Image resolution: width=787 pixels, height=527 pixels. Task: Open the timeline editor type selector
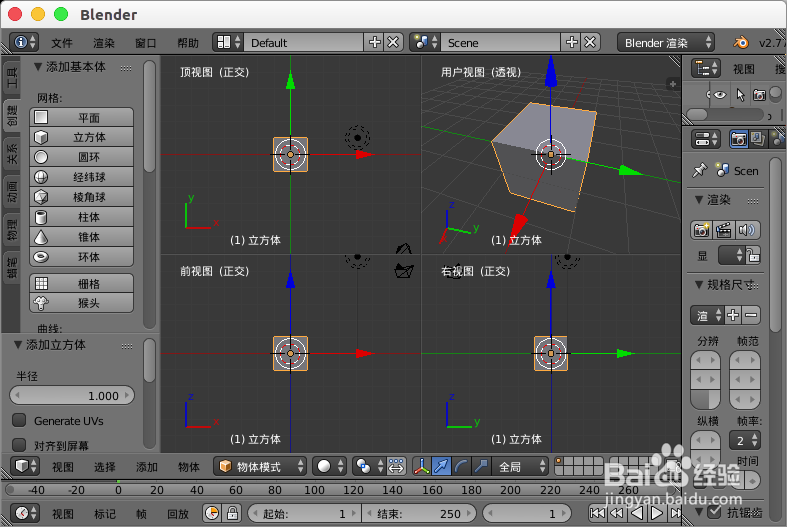click(25, 513)
